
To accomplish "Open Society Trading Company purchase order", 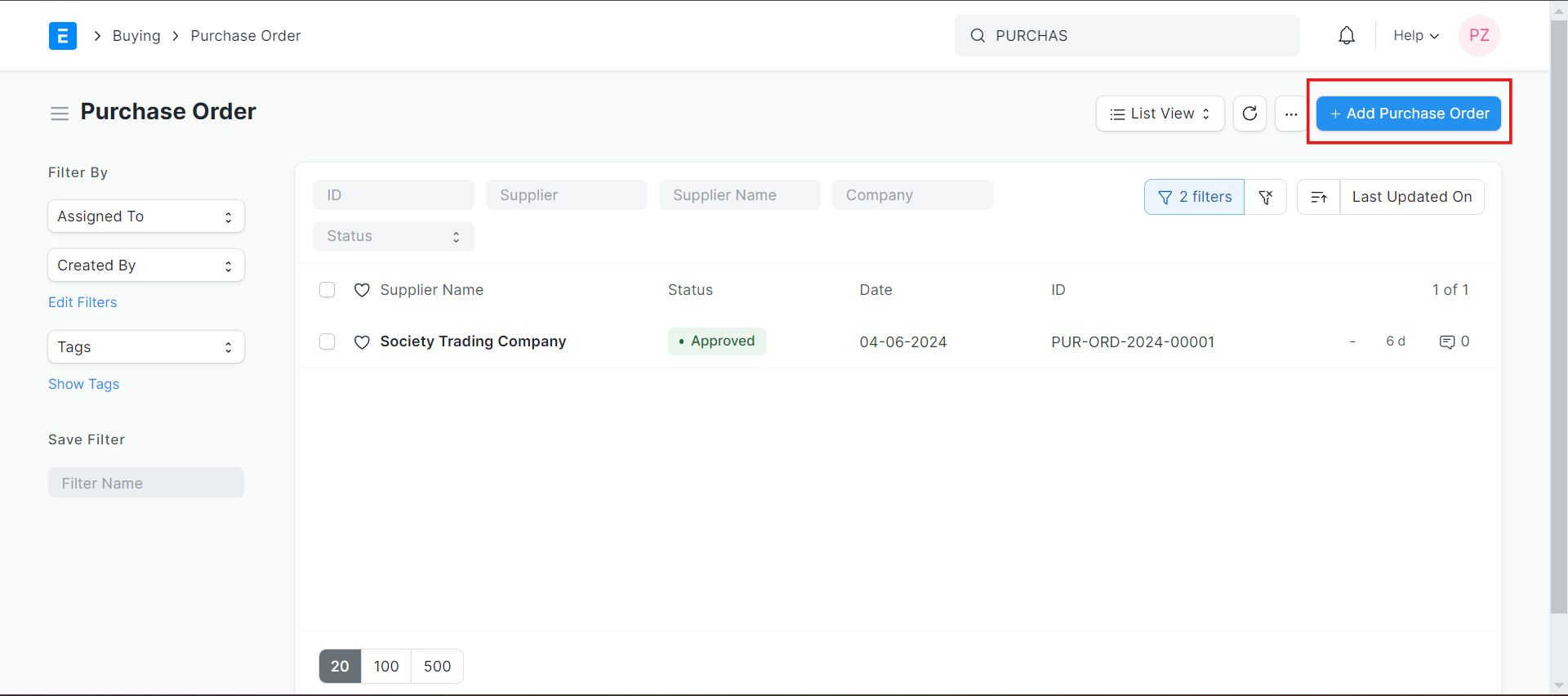I will click(473, 341).
